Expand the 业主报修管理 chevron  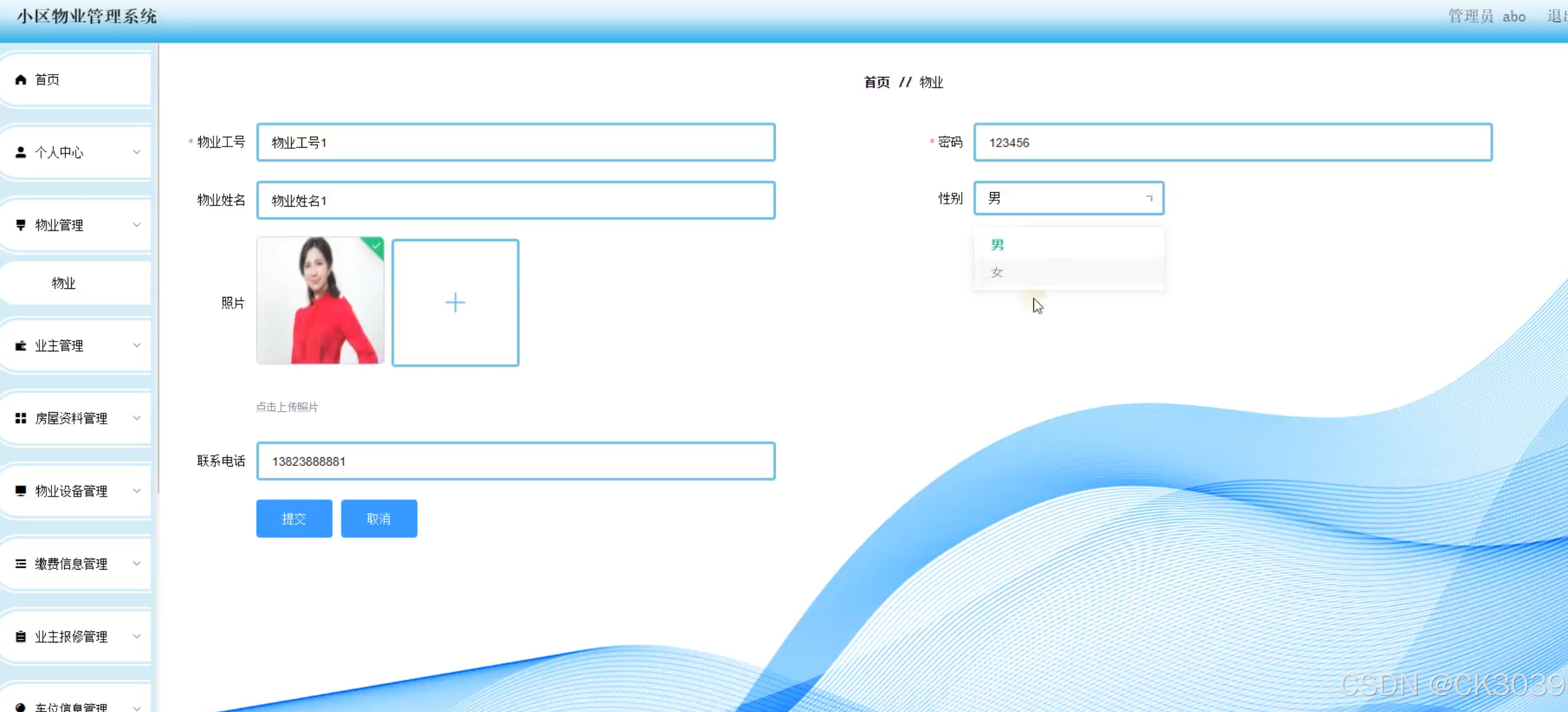click(137, 637)
